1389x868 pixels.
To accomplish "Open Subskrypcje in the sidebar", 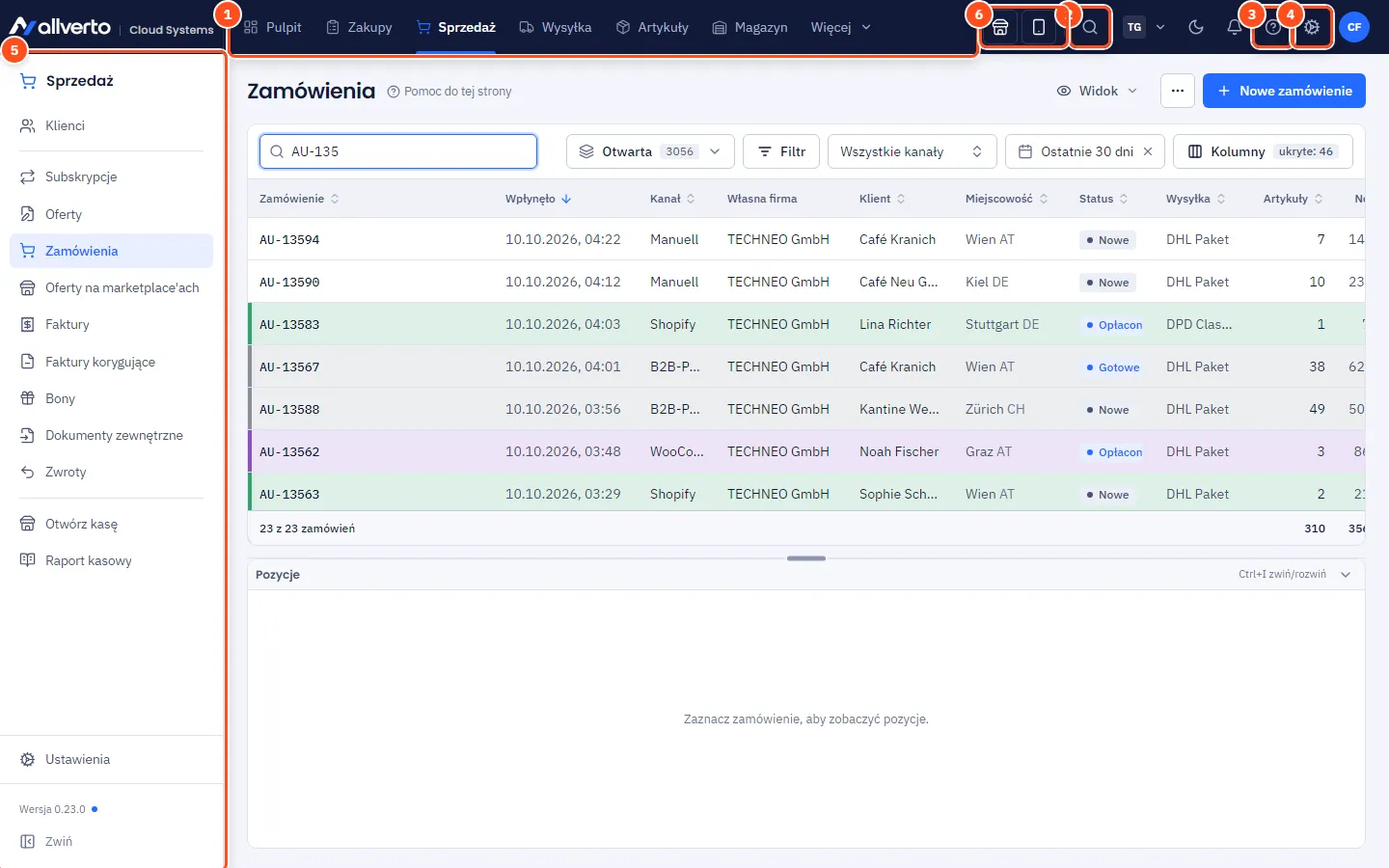I will pos(111,176).
